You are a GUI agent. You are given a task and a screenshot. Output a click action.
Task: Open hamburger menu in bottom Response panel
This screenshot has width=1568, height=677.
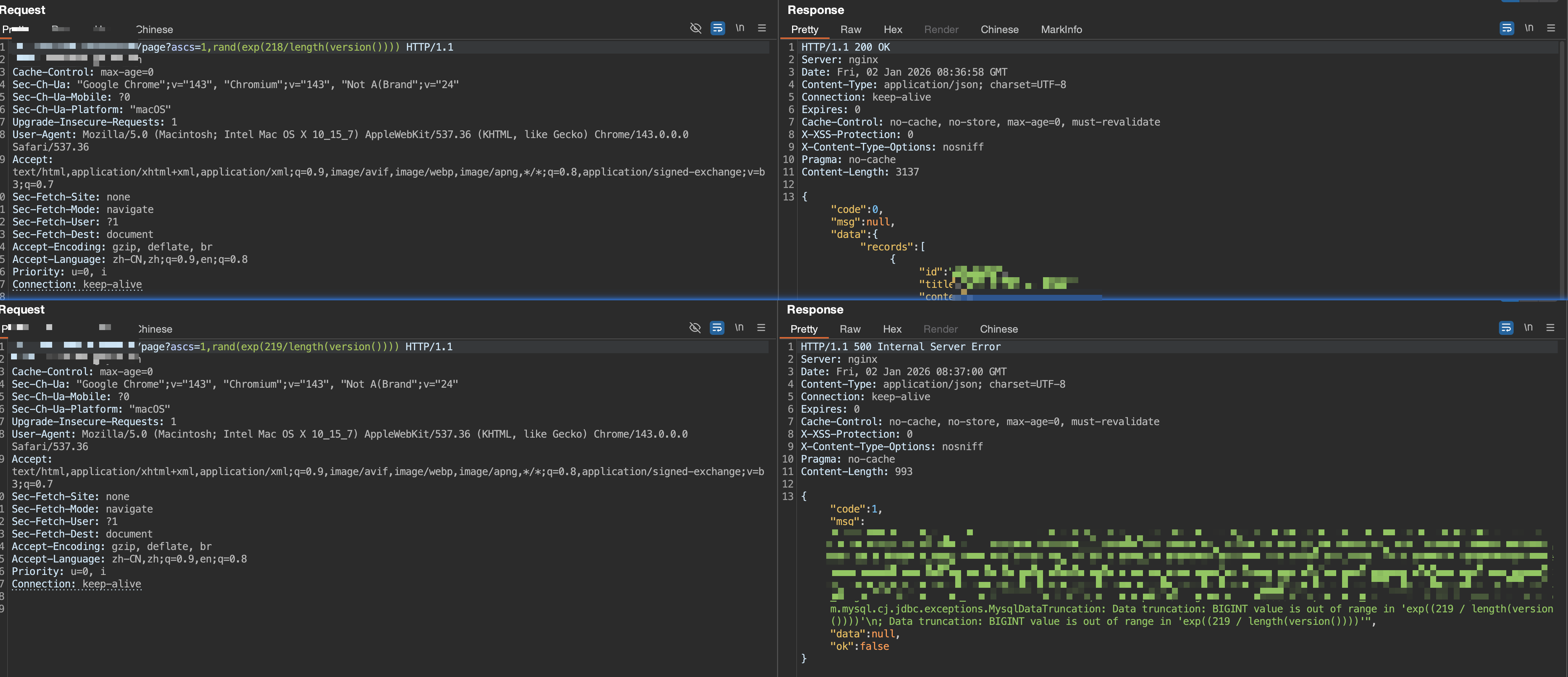pos(1550,328)
